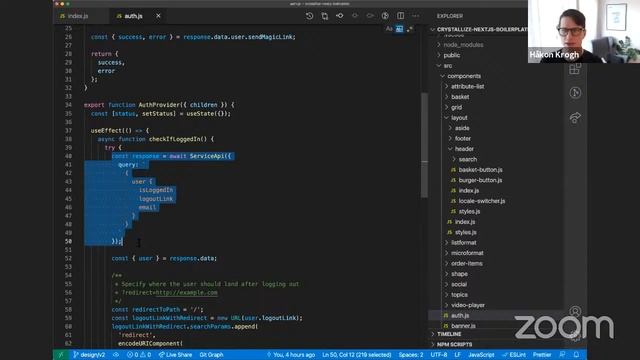Open the Extensions view in activity bar
The width and height of the screenshot is (640, 360).
(575, 69)
